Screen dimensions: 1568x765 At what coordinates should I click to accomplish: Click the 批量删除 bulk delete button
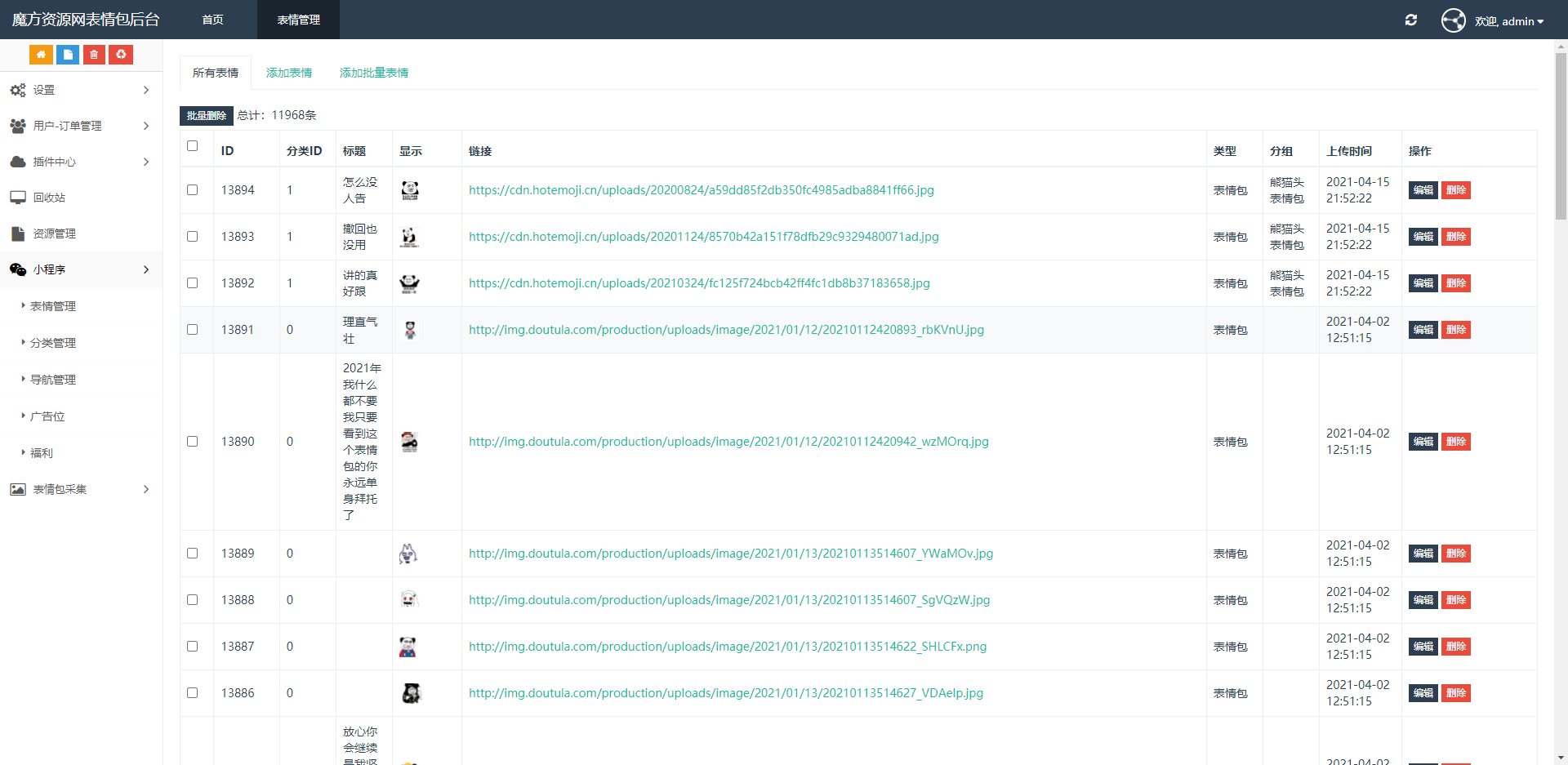coord(206,116)
